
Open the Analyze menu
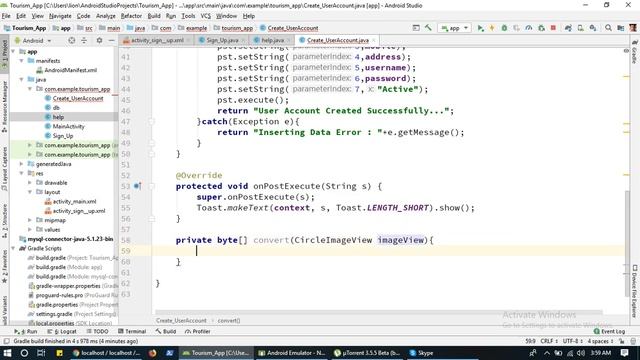click(106, 16)
